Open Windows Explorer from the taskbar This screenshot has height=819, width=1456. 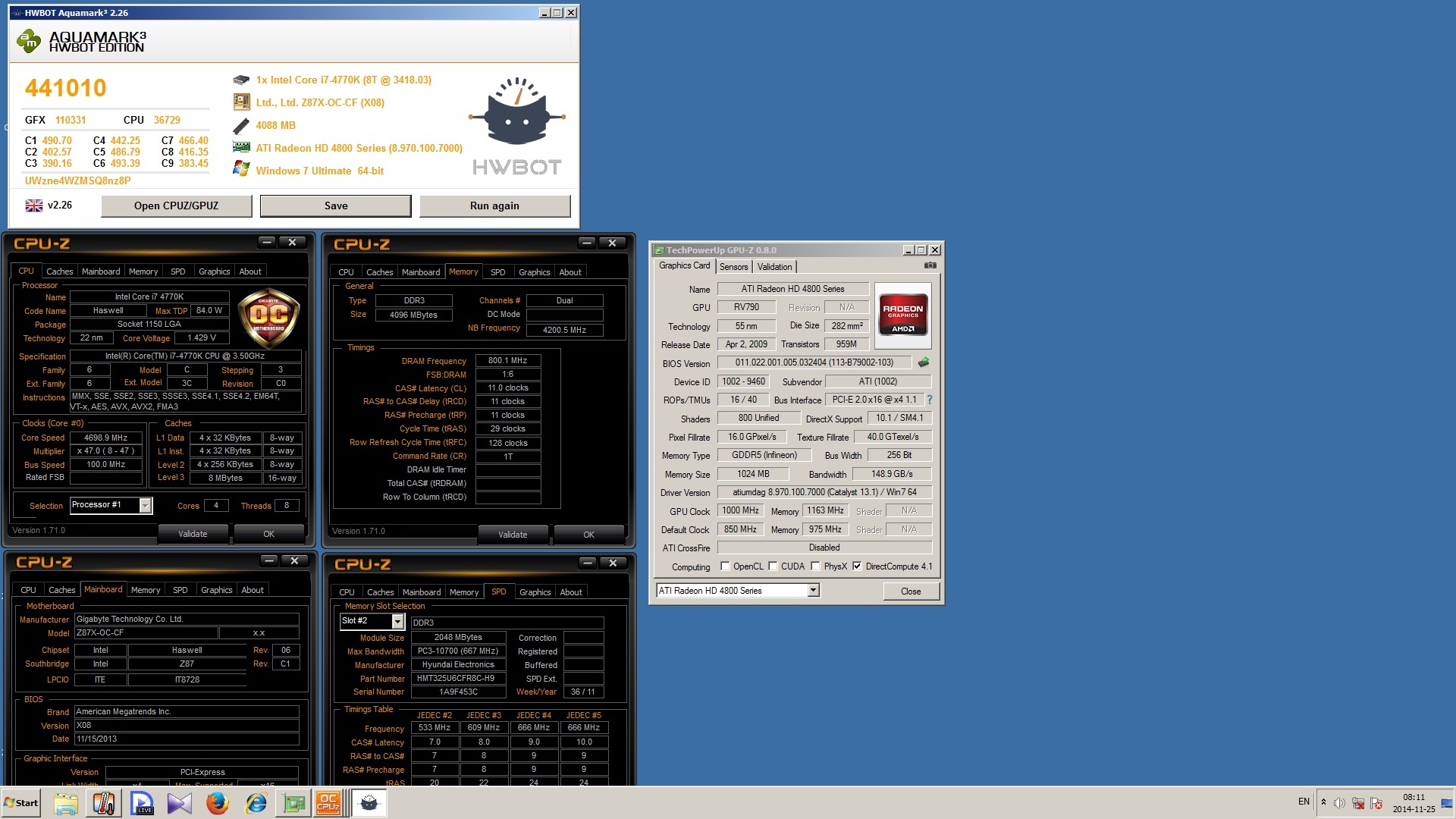point(66,803)
